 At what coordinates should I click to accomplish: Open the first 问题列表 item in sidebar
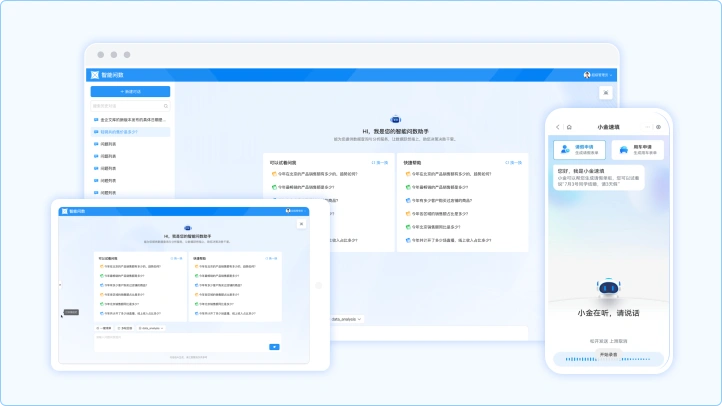(108, 144)
